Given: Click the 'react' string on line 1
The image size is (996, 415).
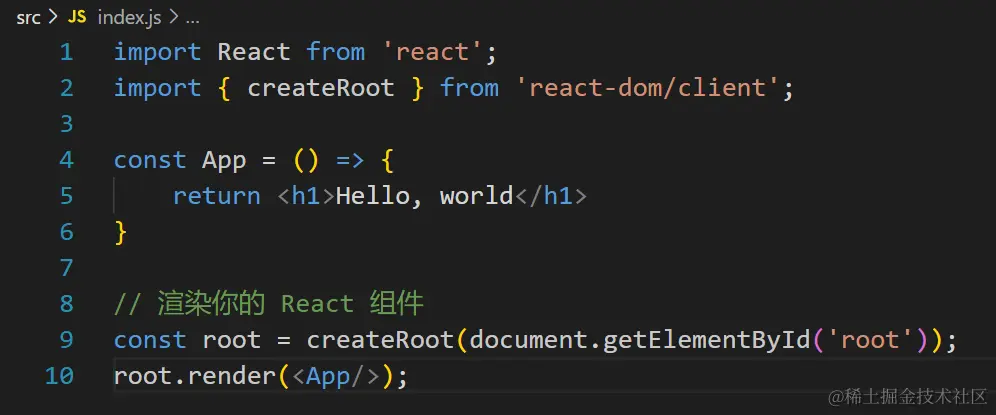Looking at the screenshot, I should tap(432, 52).
